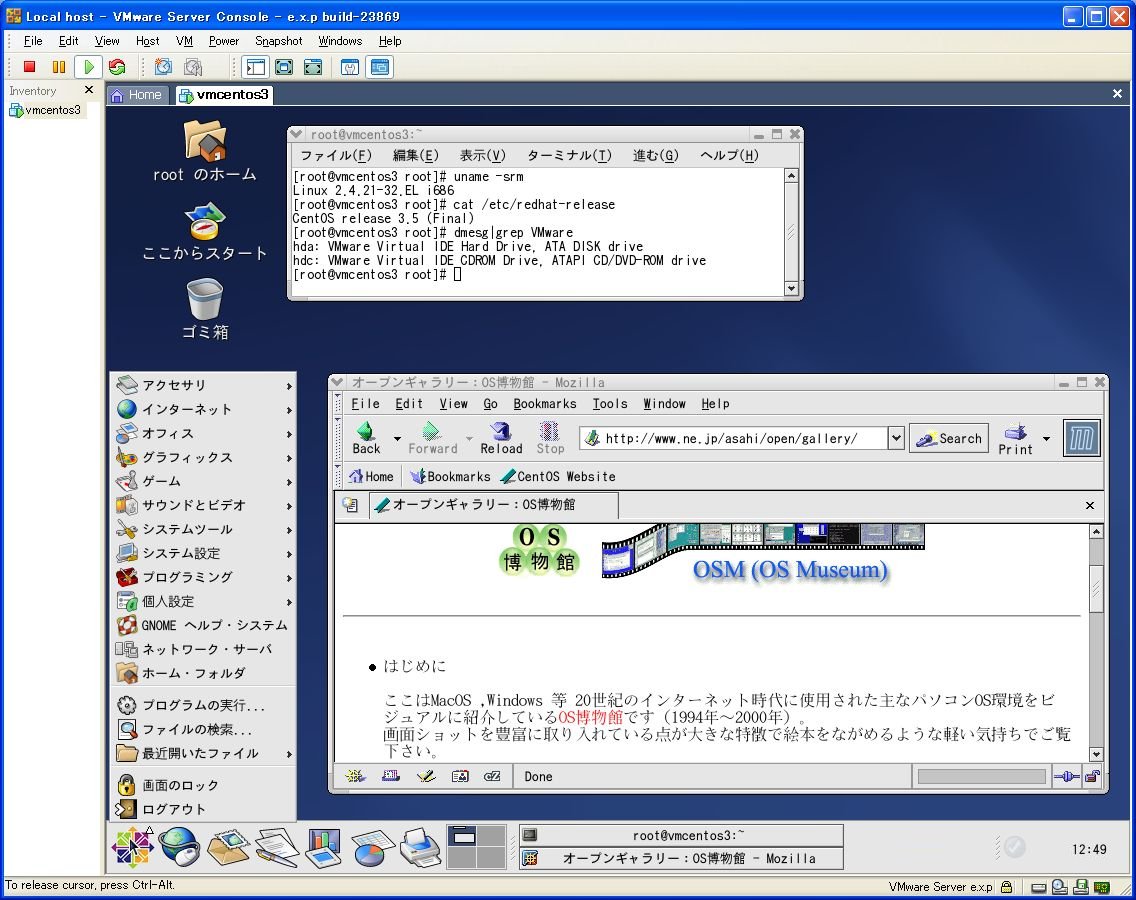Launch the word processor pen-and-paper panel icon
The width and height of the screenshot is (1136, 900).
click(x=276, y=846)
